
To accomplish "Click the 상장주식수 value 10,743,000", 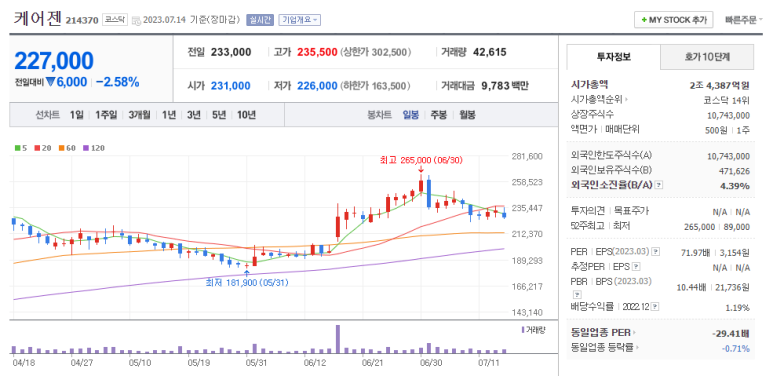I will 728,115.
